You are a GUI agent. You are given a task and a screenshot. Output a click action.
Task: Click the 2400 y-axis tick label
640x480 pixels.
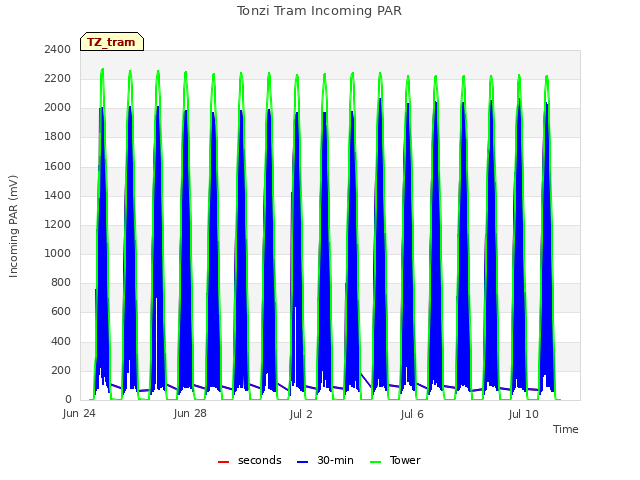[58, 49]
